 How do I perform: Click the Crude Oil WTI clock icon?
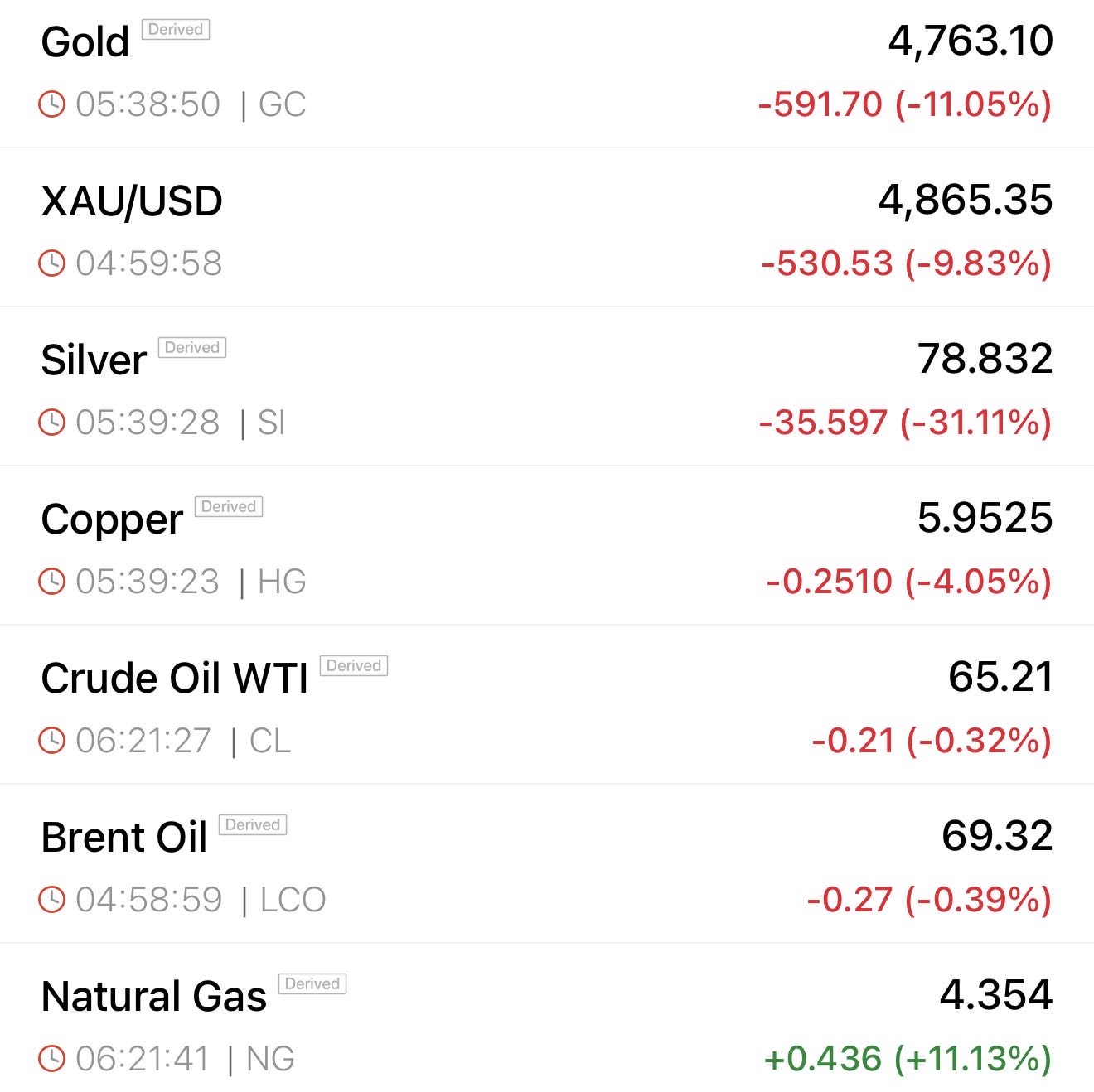click(x=51, y=741)
